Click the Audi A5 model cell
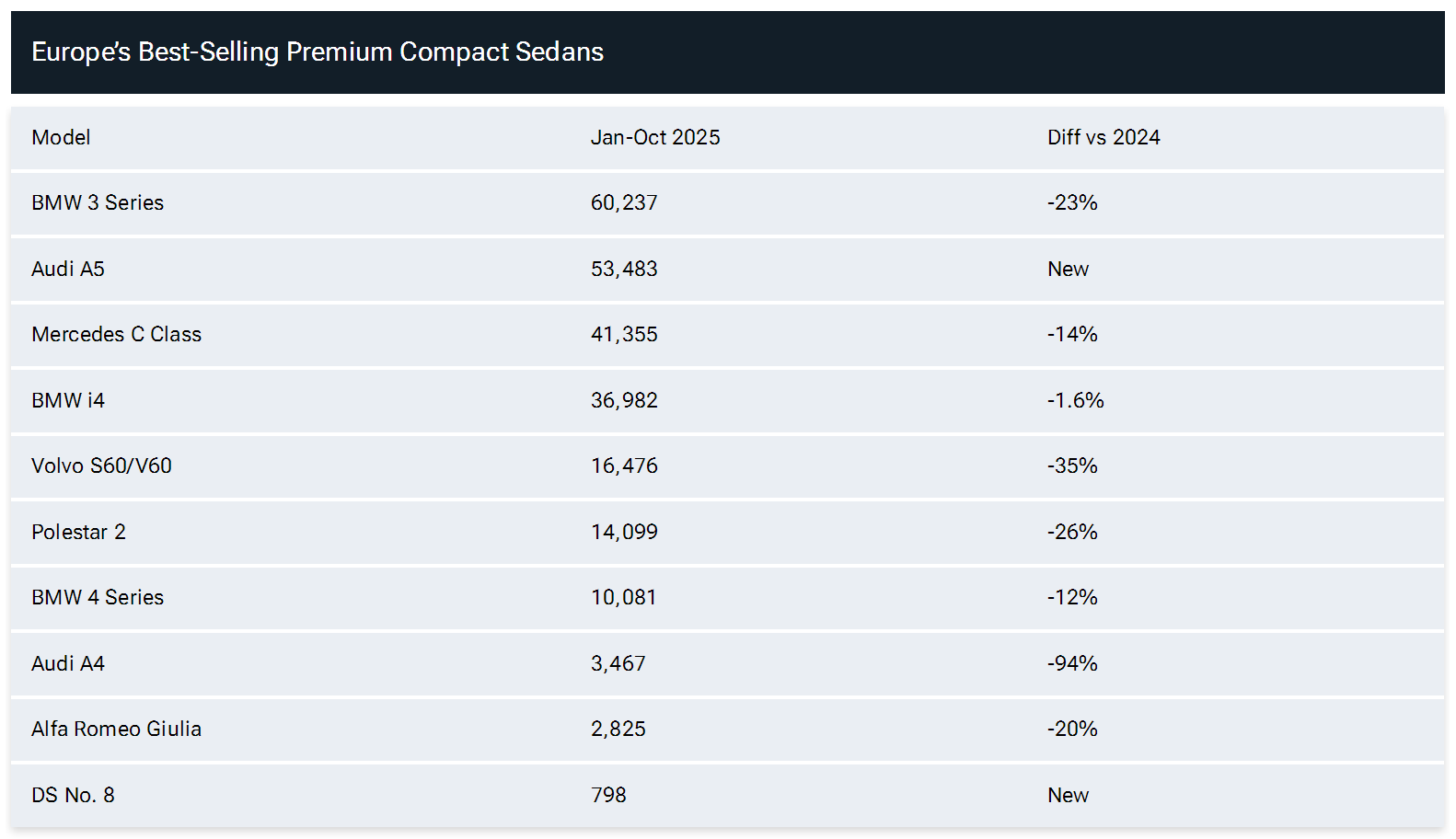Screen dimensions: 1456x839 [68, 270]
